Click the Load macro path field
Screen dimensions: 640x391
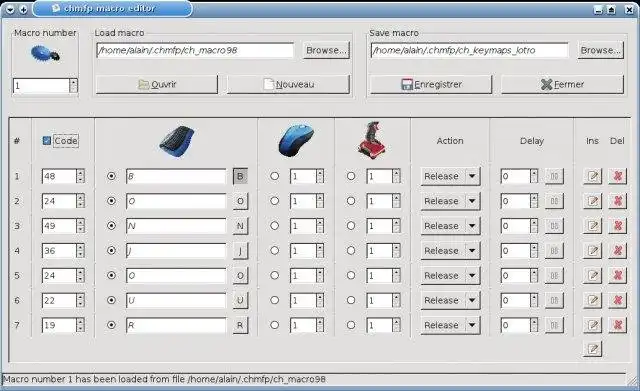pos(195,51)
